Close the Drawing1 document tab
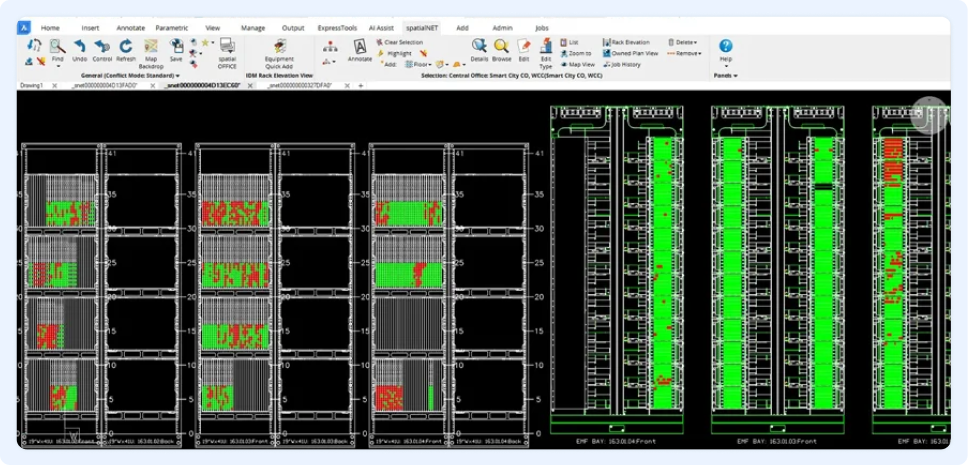 [x=54, y=86]
